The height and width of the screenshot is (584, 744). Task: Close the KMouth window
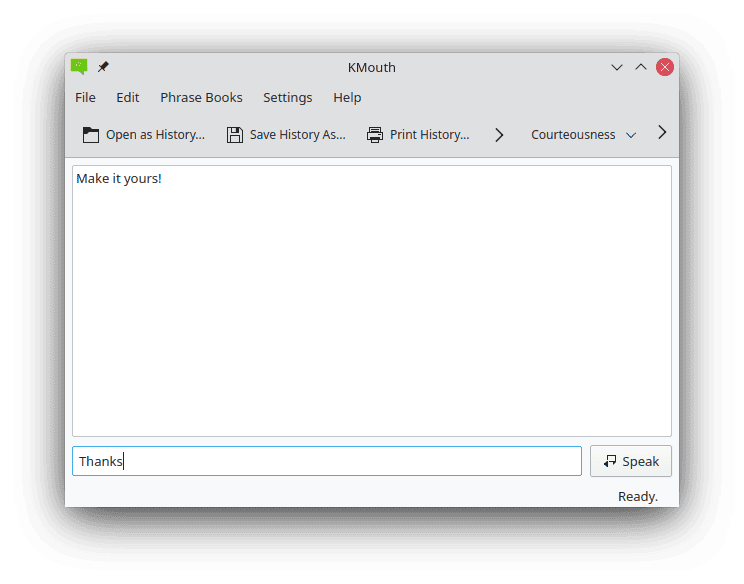665,67
